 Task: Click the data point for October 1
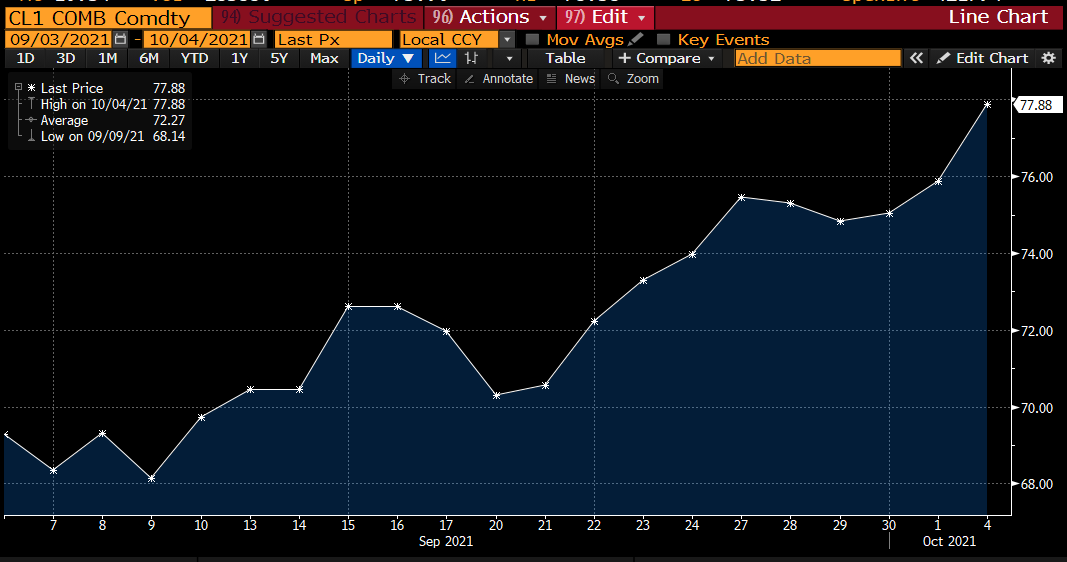click(x=938, y=182)
